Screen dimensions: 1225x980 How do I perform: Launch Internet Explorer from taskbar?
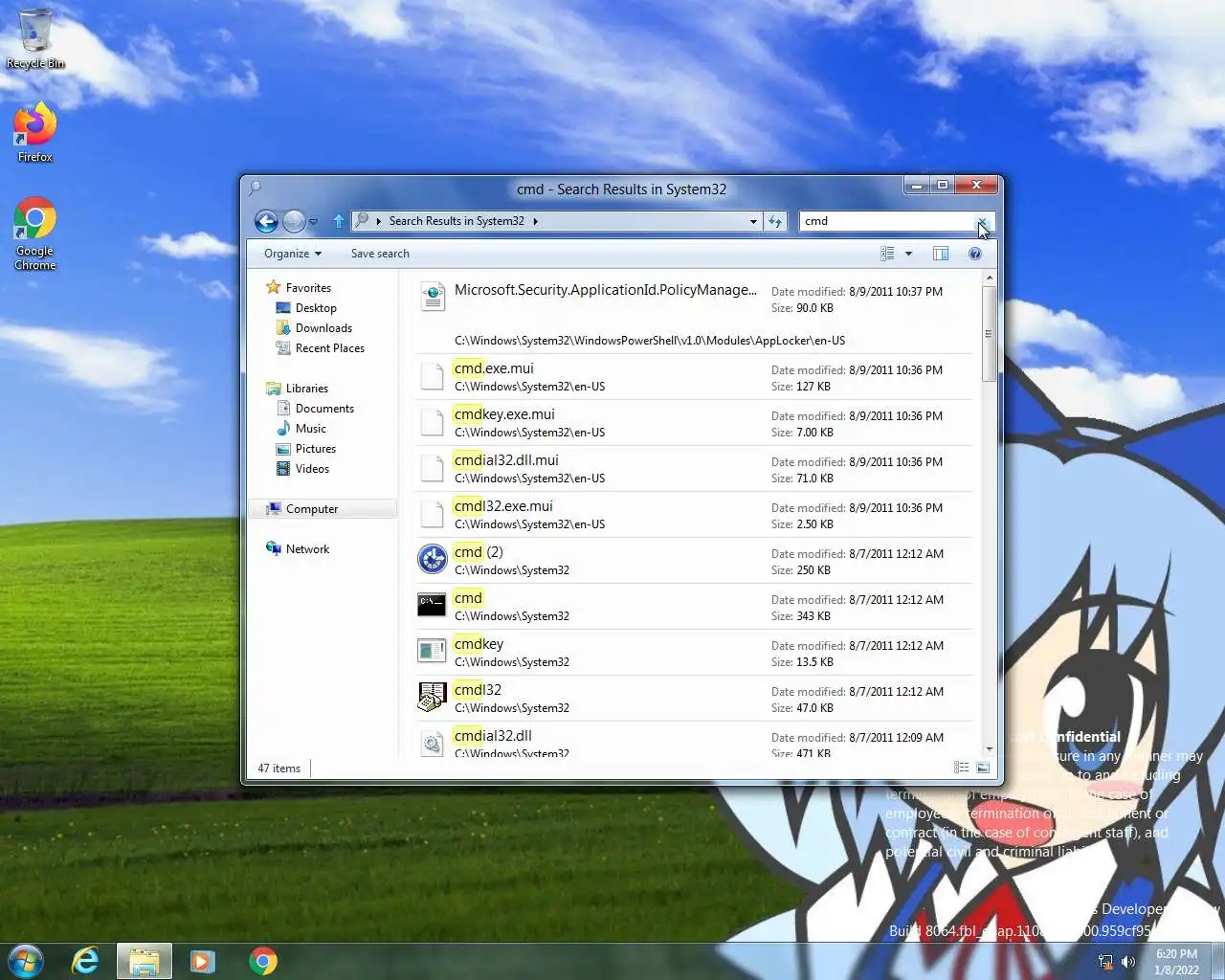tap(86, 961)
